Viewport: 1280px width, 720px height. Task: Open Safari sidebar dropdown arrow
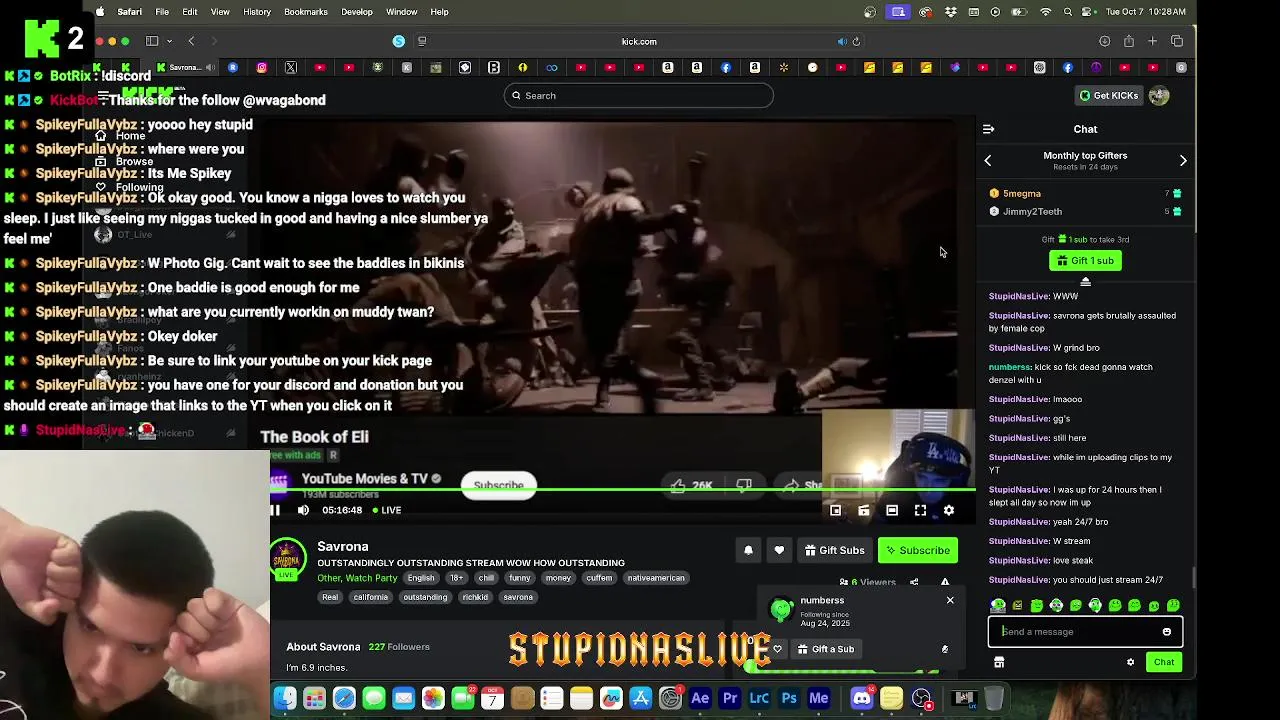tap(169, 42)
